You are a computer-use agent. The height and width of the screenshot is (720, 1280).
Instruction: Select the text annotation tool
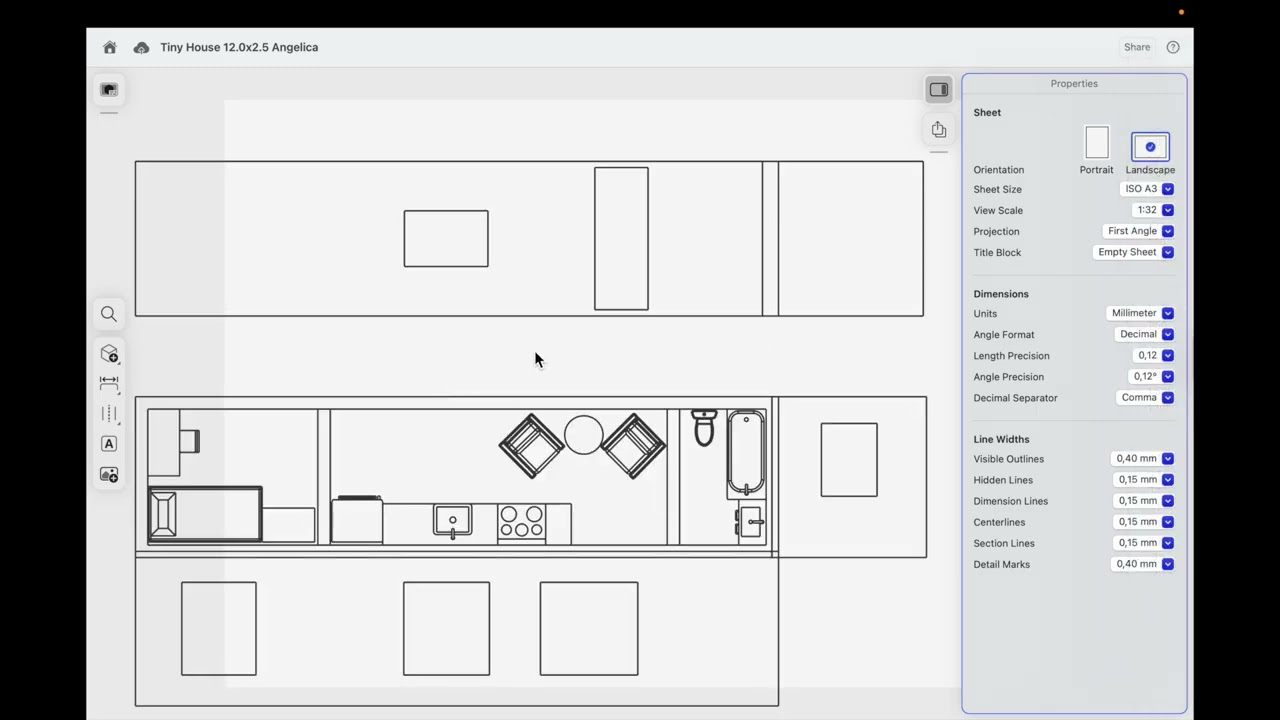[x=109, y=444]
